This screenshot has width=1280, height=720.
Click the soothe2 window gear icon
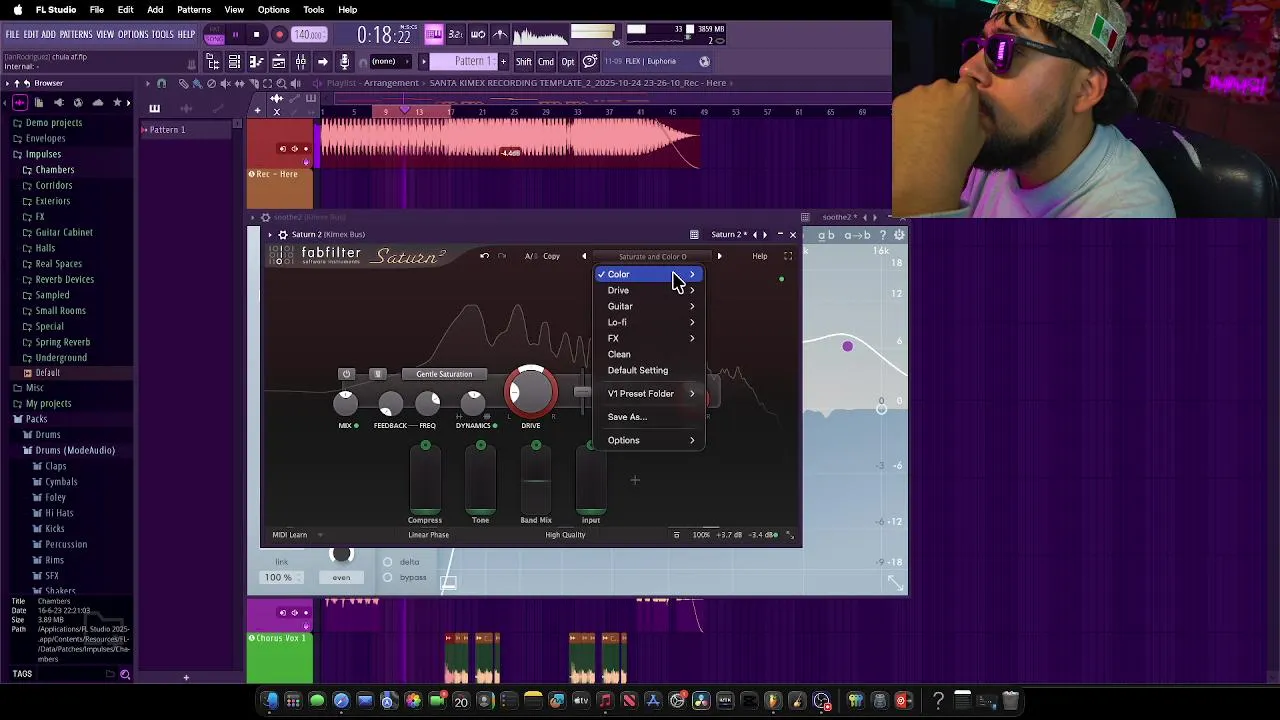click(265, 217)
